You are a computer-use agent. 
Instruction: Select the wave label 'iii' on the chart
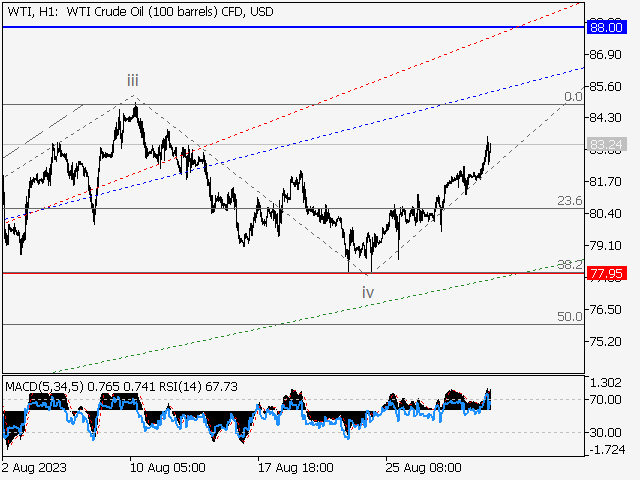tap(133, 80)
